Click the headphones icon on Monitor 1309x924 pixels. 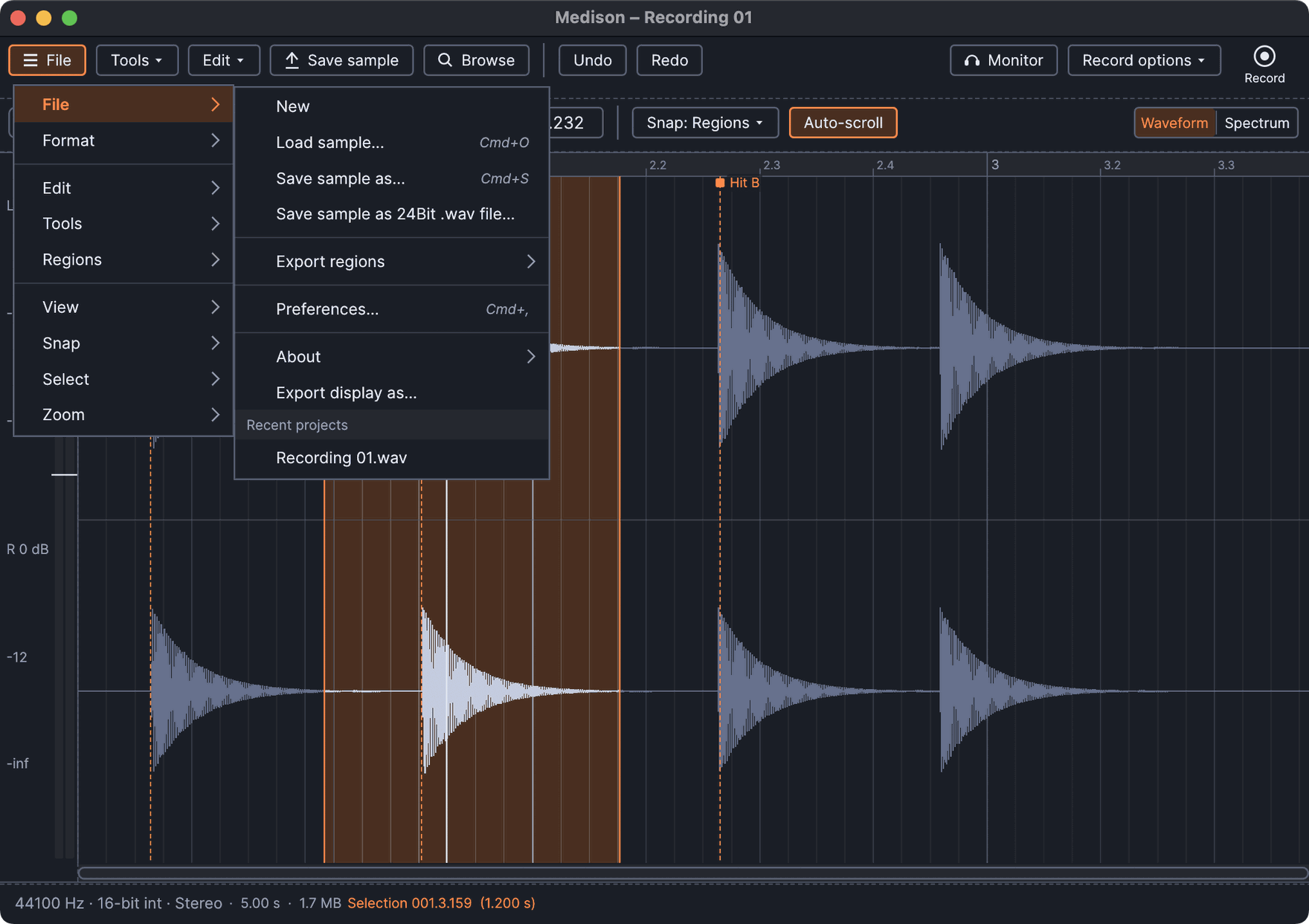coord(972,60)
